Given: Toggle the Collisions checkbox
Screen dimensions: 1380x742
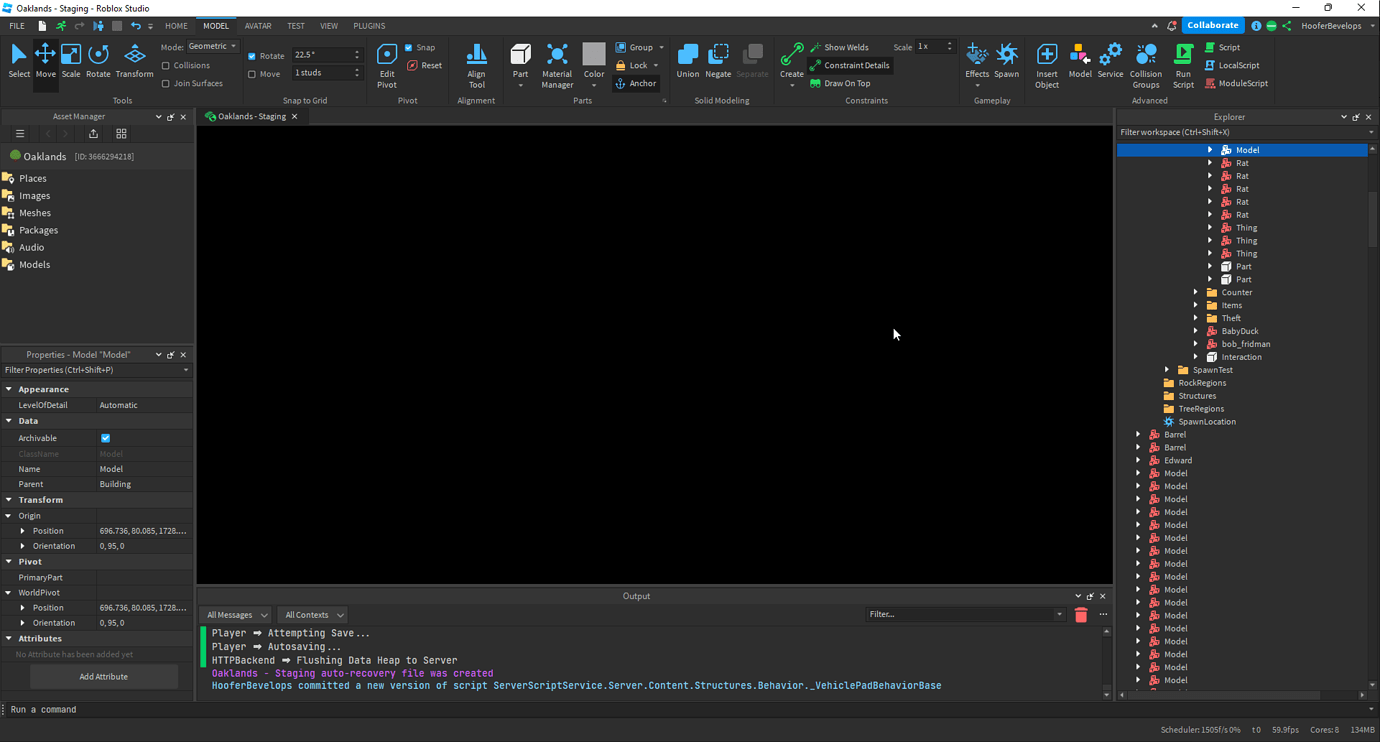Looking at the screenshot, I should pyautogui.click(x=166, y=66).
